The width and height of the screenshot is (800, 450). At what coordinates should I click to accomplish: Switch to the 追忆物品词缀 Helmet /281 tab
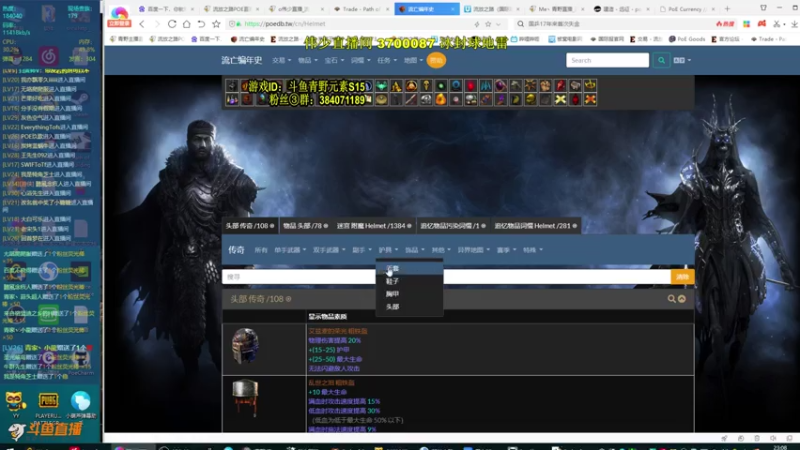[x=535, y=226]
